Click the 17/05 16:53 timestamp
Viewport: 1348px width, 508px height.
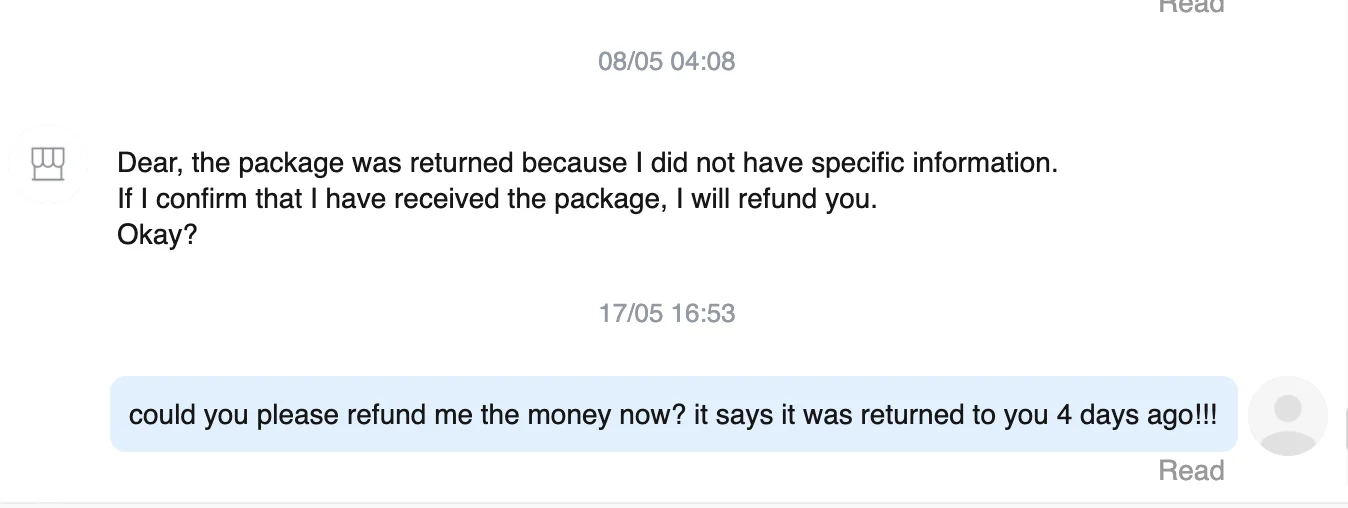pos(666,314)
